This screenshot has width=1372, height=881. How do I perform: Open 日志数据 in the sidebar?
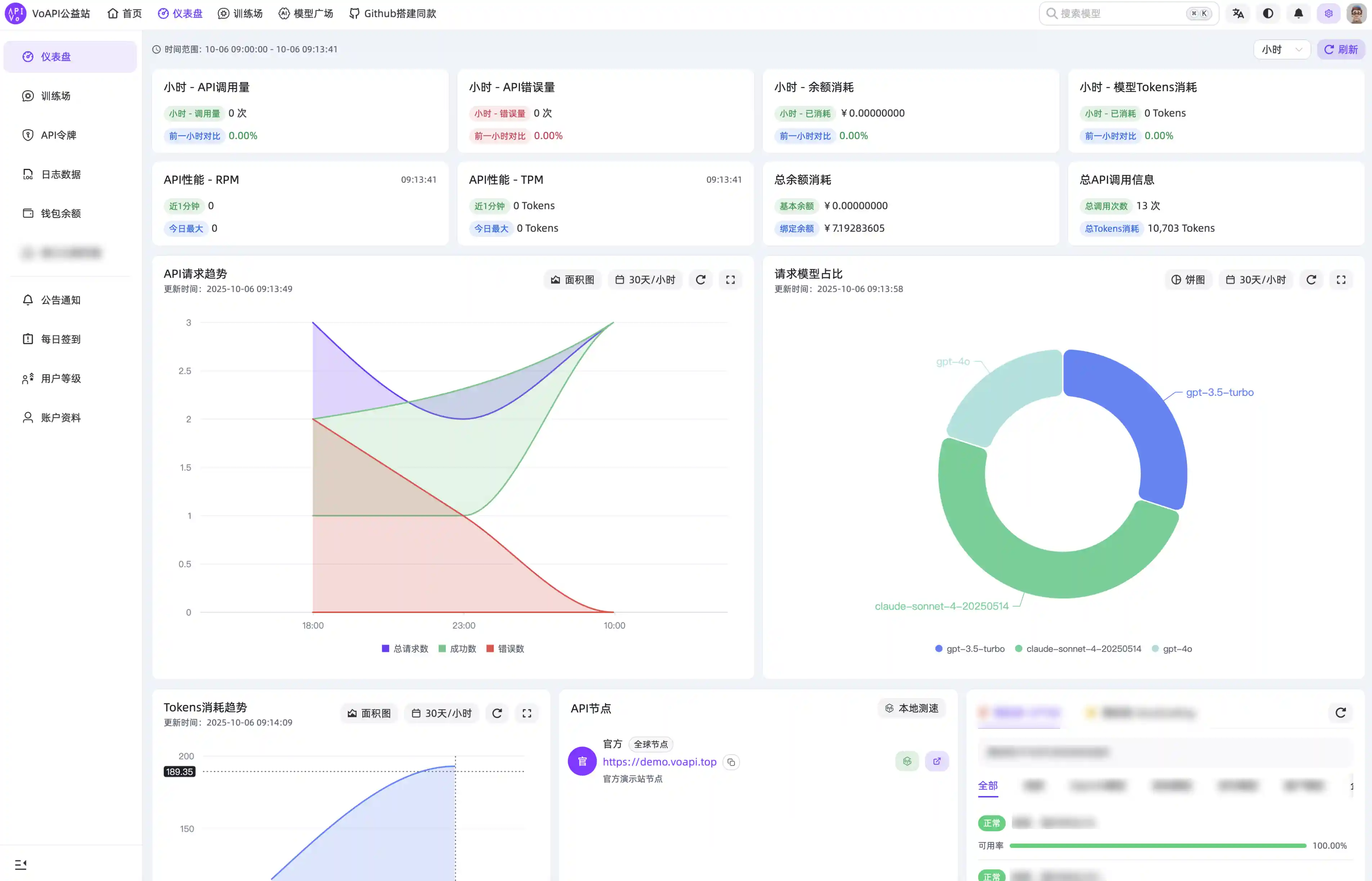(60, 174)
